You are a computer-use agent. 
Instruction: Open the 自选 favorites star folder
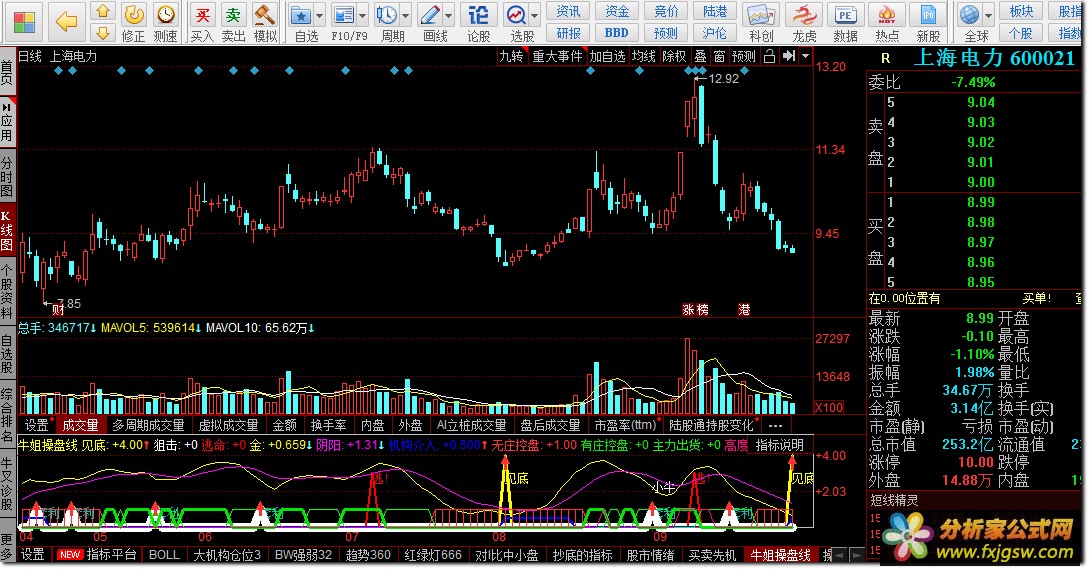(301, 15)
